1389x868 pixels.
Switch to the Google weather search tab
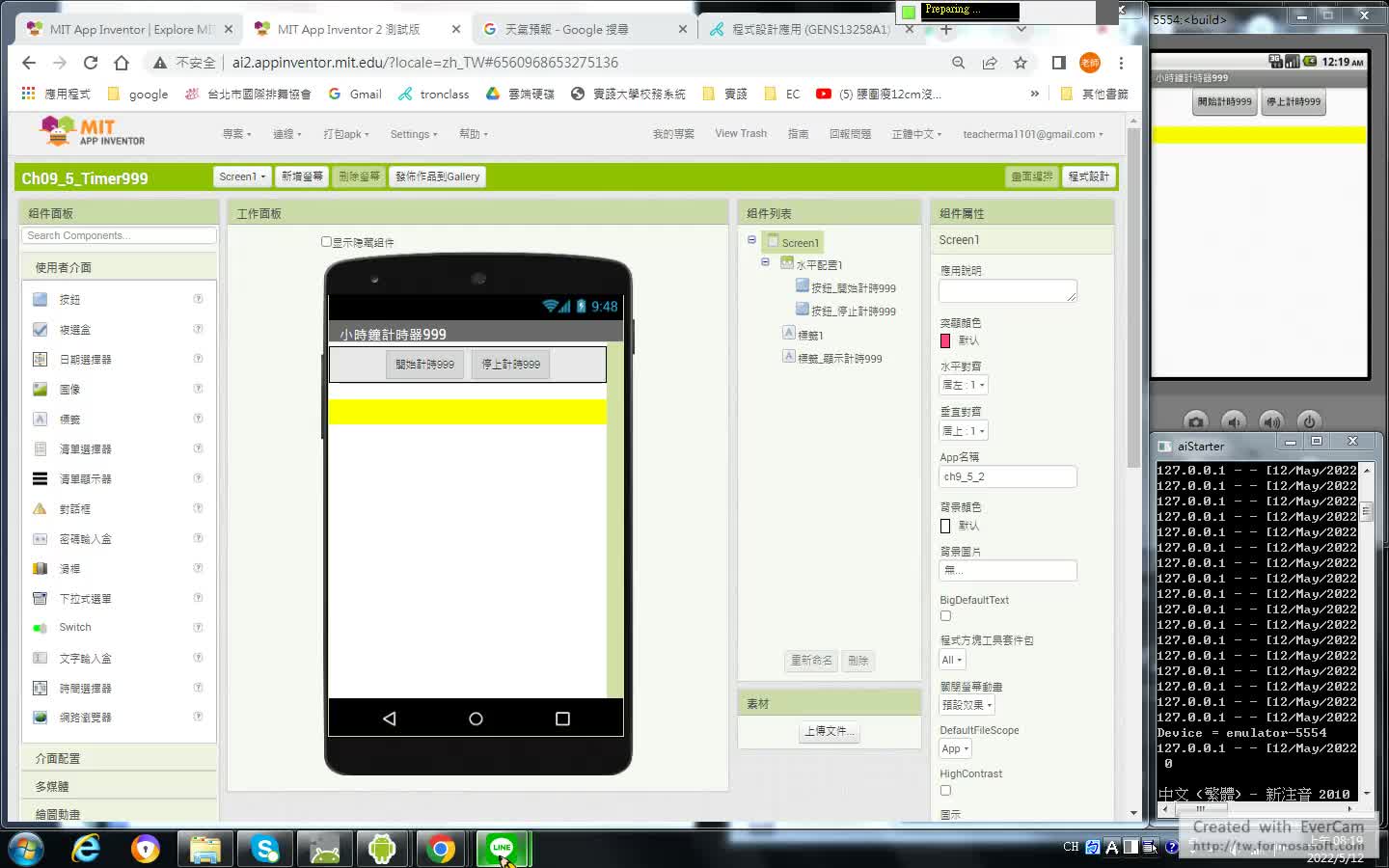coord(585,29)
